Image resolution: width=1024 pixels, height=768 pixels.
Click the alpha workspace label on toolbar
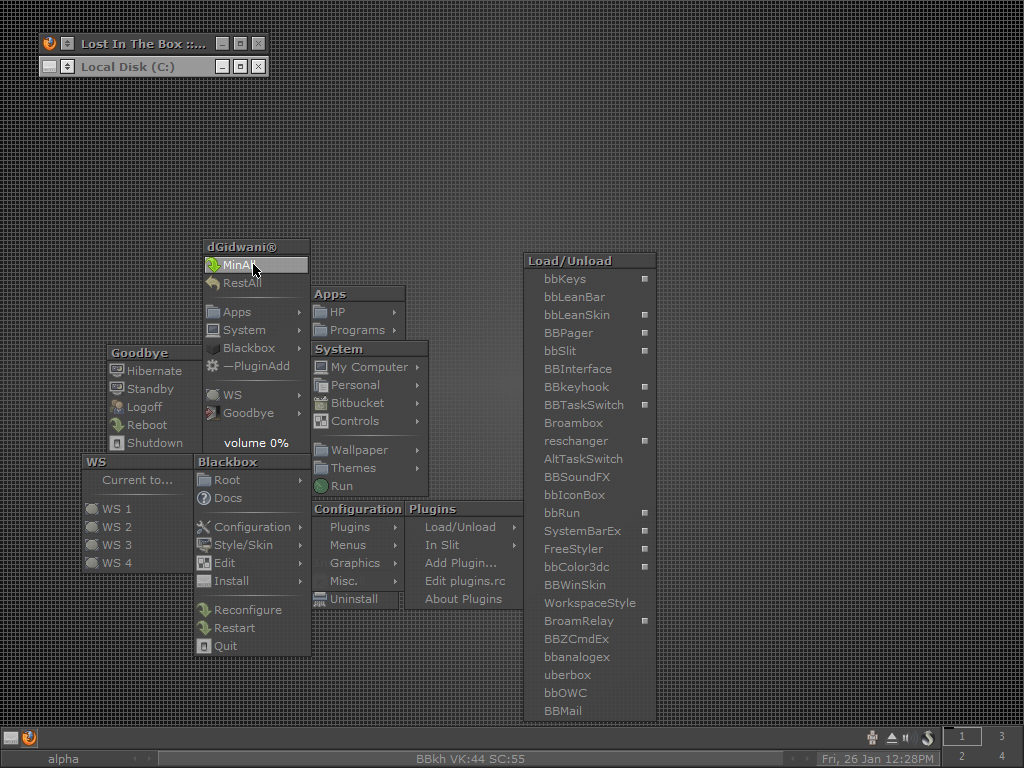[63, 759]
